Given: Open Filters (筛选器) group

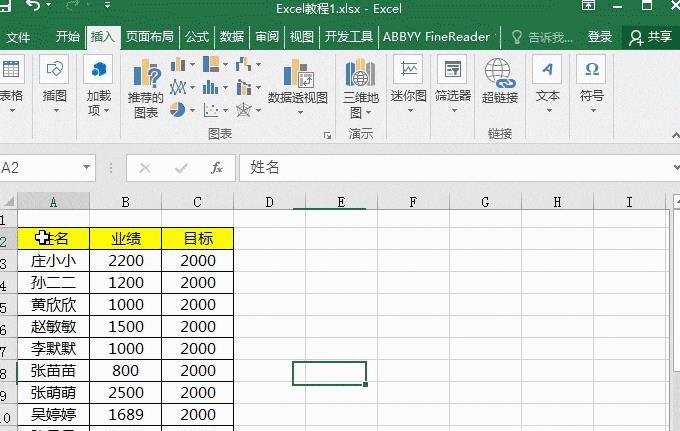Looking at the screenshot, I should 453,85.
